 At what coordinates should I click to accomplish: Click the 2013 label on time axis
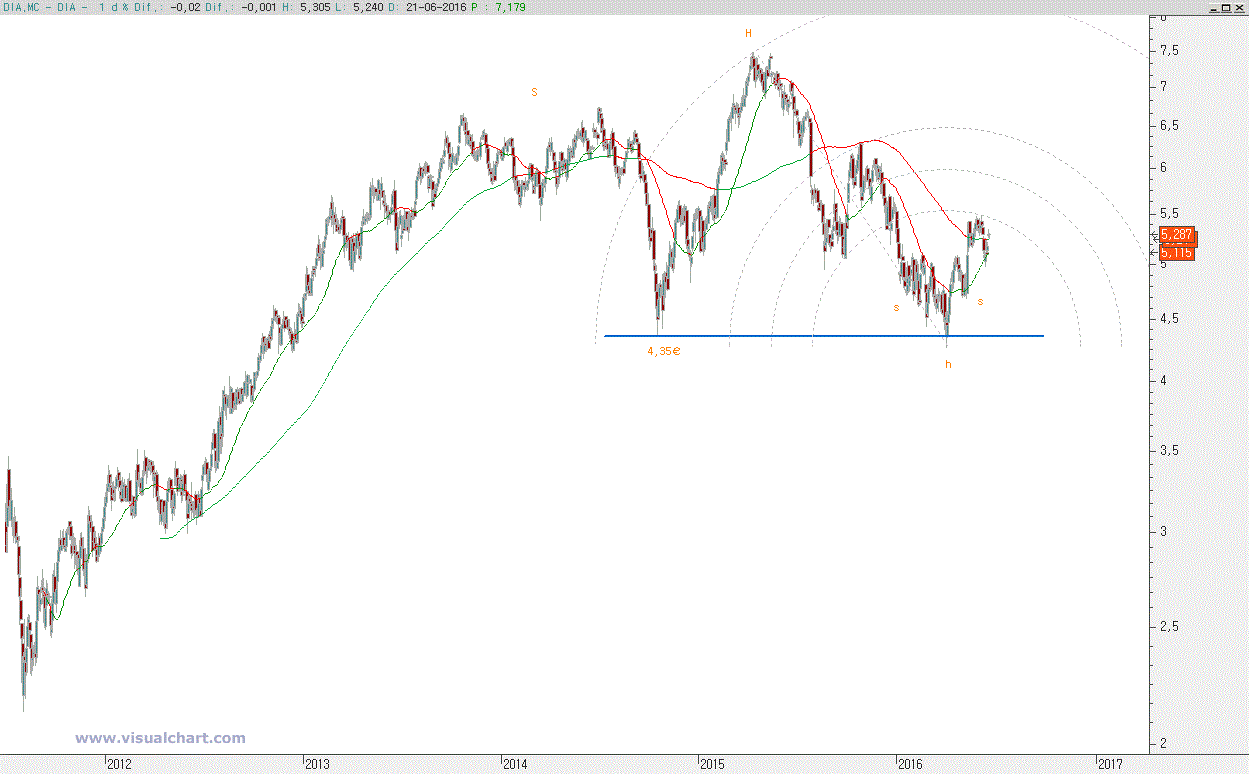click(317, 765)
